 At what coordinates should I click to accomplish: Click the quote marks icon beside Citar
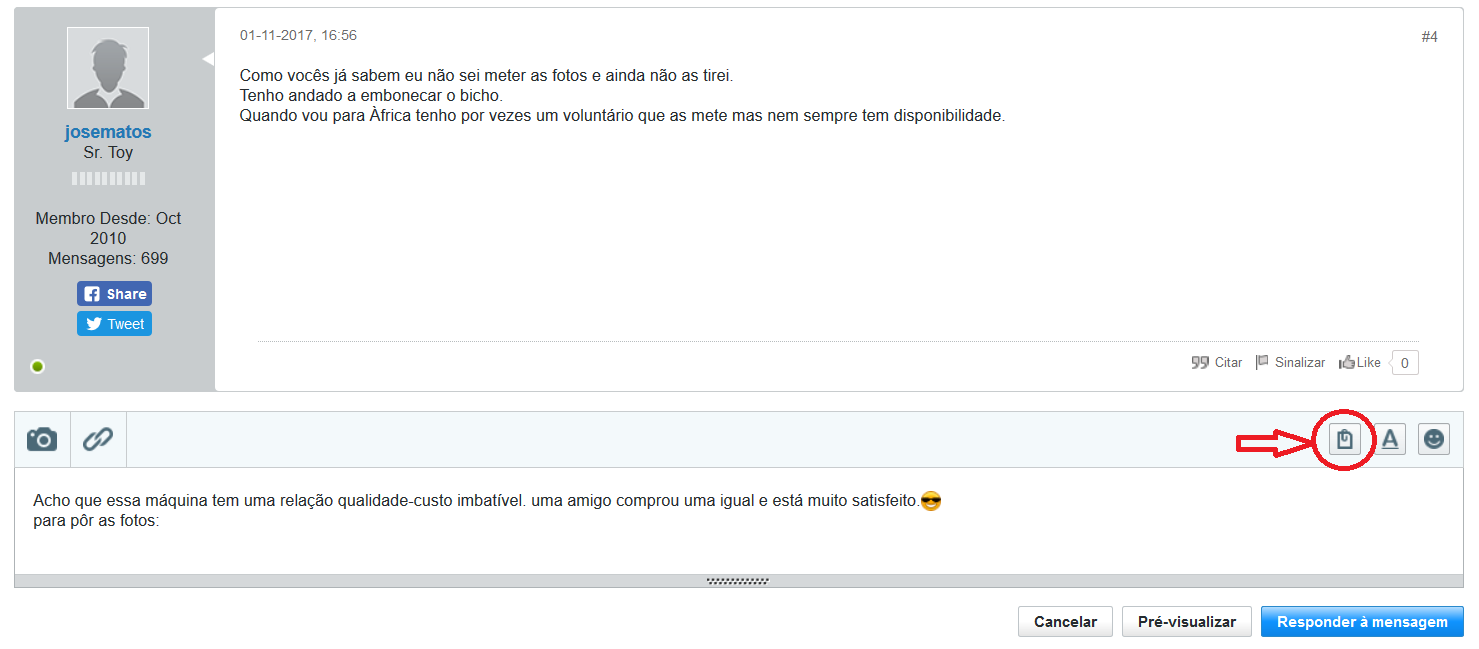click(x=1200, y=363)
